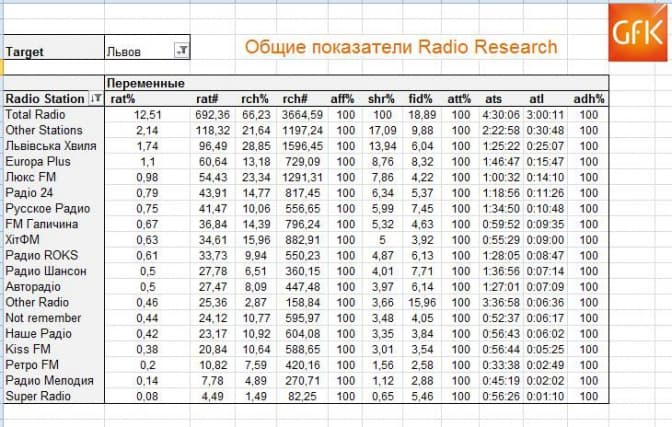Select the rch# column header
Viewport: 672px width, 427px height.
pyautogui.click(x=300, y=99)
